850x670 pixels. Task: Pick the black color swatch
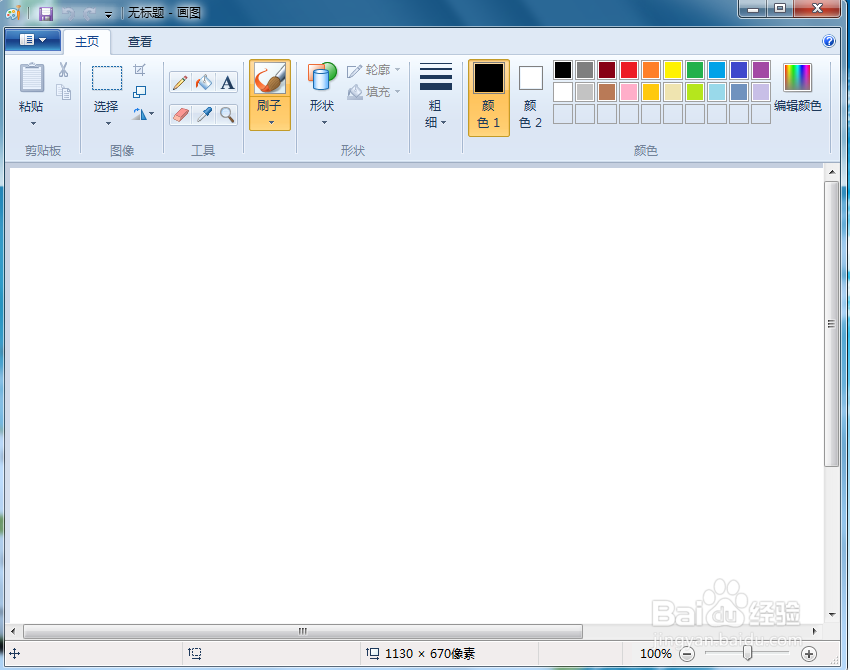coord(563,70)
